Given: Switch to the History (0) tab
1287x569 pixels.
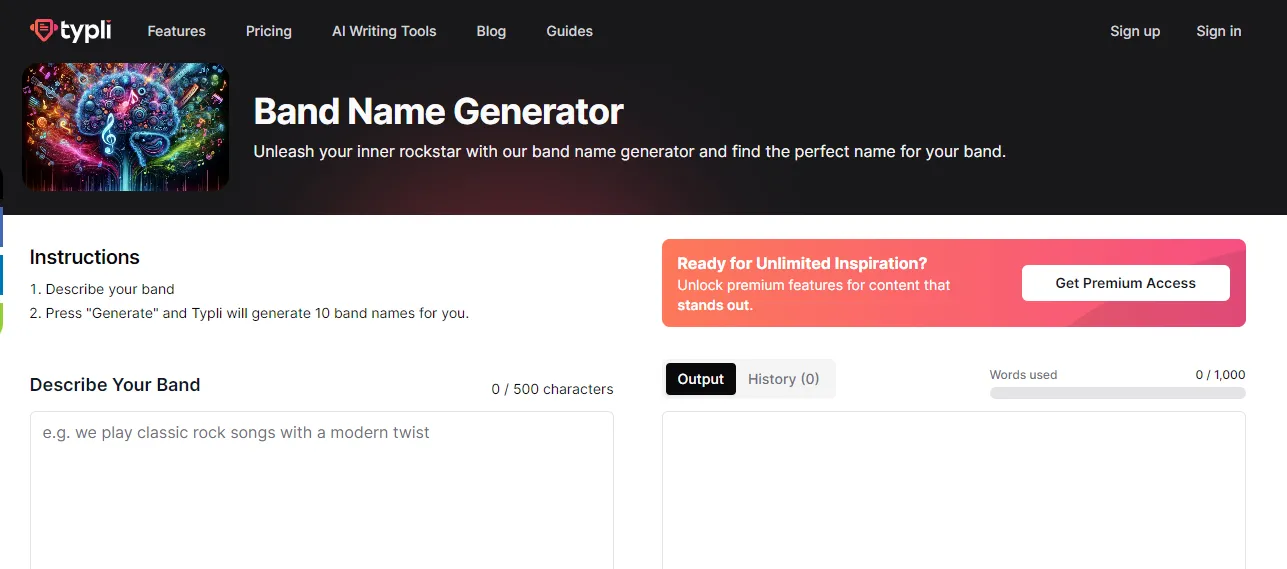Looking at the screenshot, I should click(x=783, y=379).
